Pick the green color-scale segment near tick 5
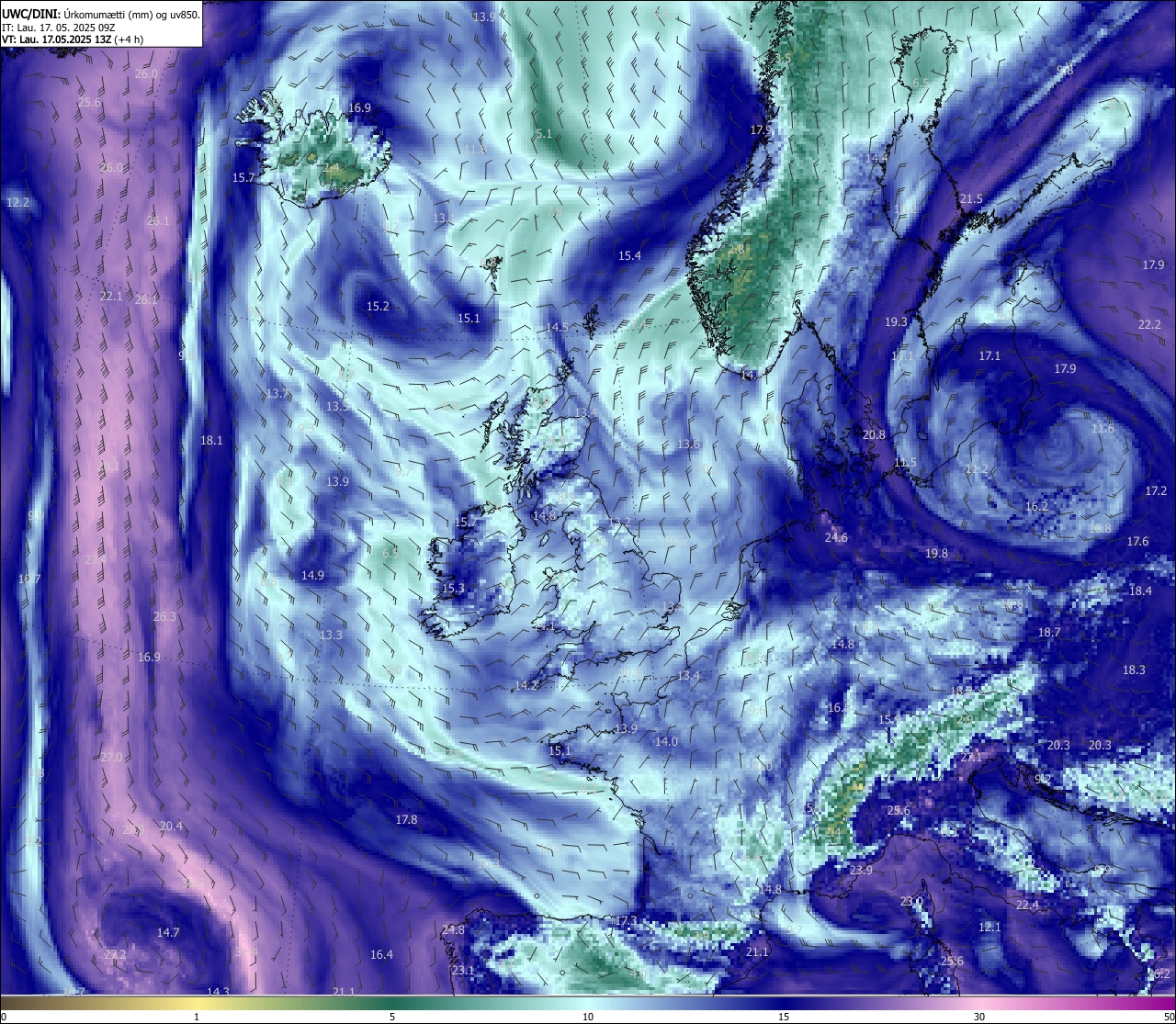1176x1024 pixels. pyautogui.click(x=392, y=1002)
